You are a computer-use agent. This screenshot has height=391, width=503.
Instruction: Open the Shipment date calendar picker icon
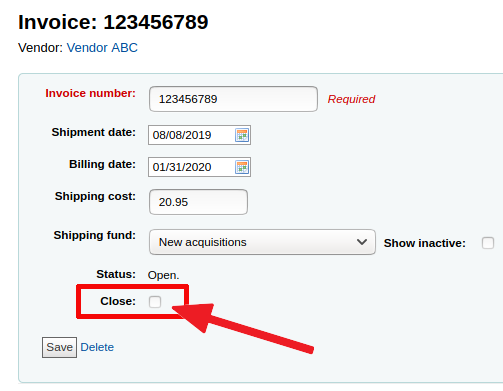(242, 135)
